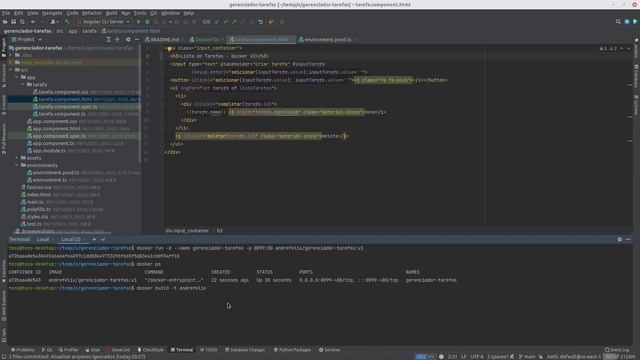Click the tarefa breadcrumb in navigation bar
This screenshot has height=360, width=640.
pyautogui.click(x=89, y=31)
